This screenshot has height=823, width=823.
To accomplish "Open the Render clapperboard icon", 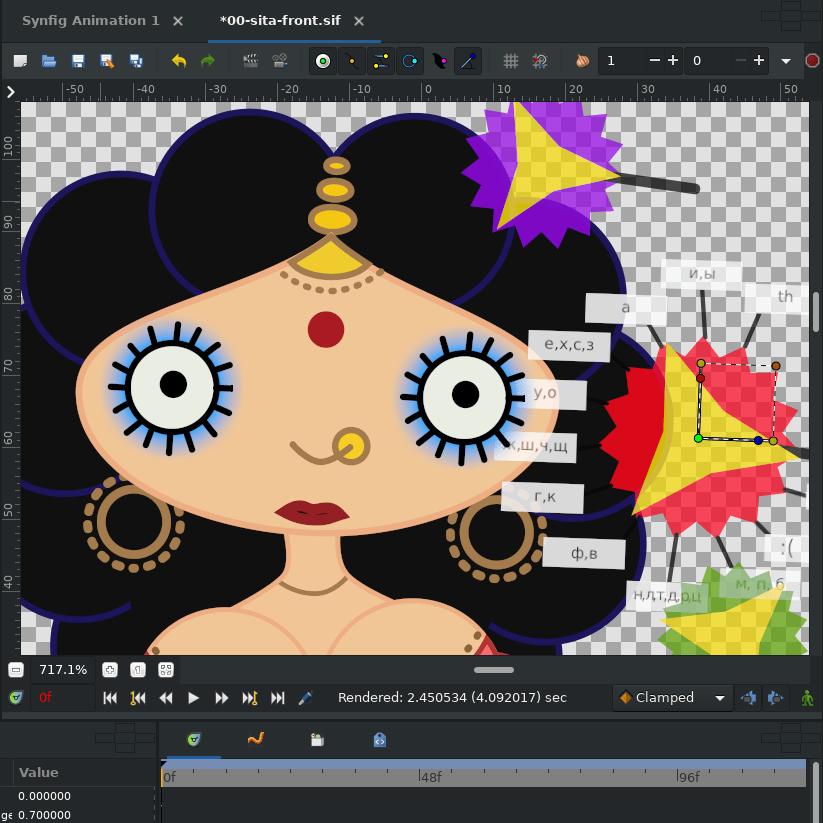I will pos(251,61).
